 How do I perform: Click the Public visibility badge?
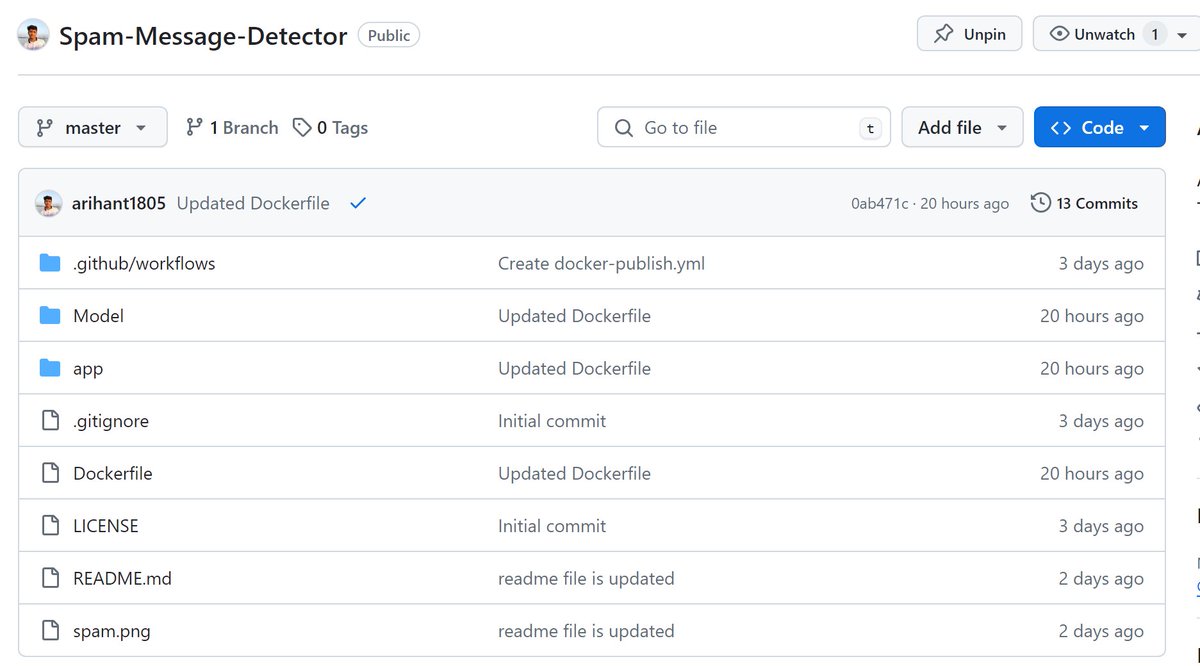coord(389,35)
